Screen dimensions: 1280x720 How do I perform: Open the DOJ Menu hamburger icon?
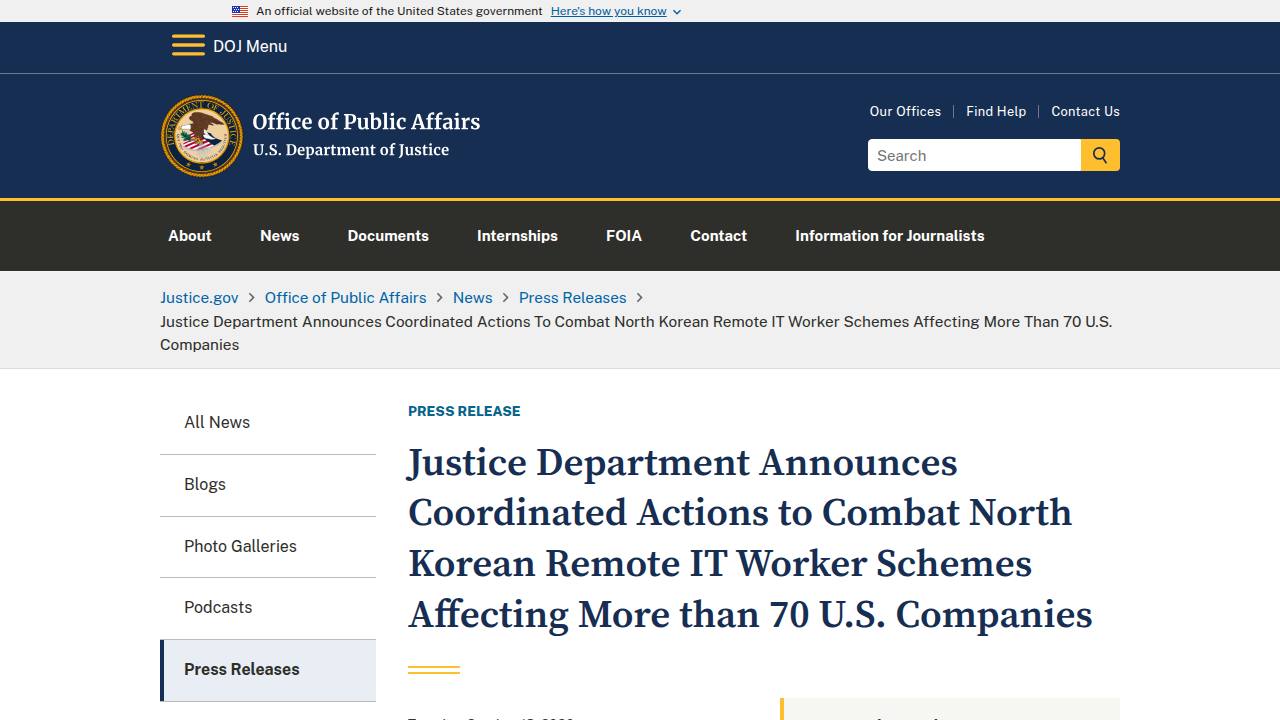coord(188,46)
